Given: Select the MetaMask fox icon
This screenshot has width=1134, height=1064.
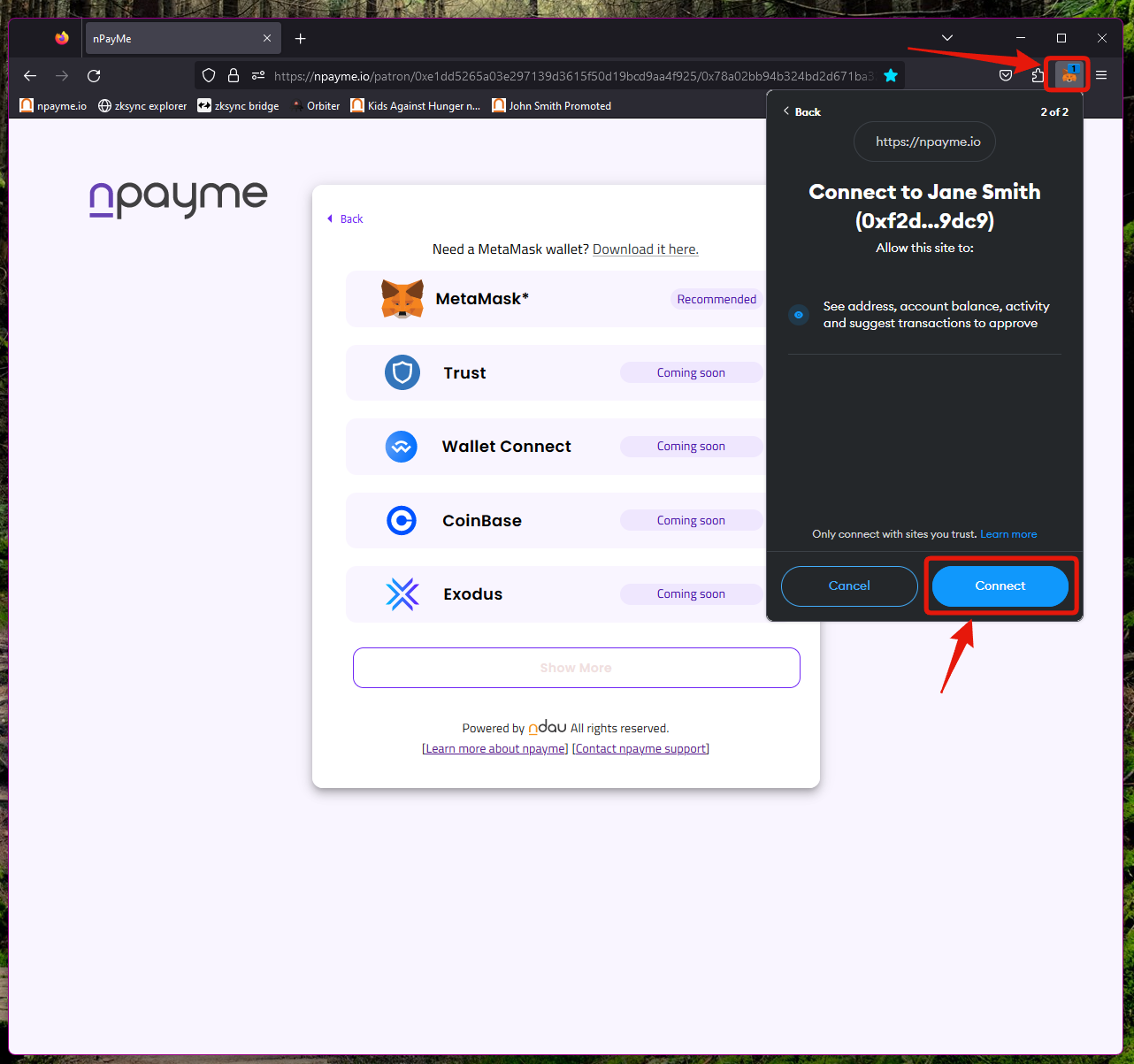Looking at the screenshot, I should tap(402, 299).
